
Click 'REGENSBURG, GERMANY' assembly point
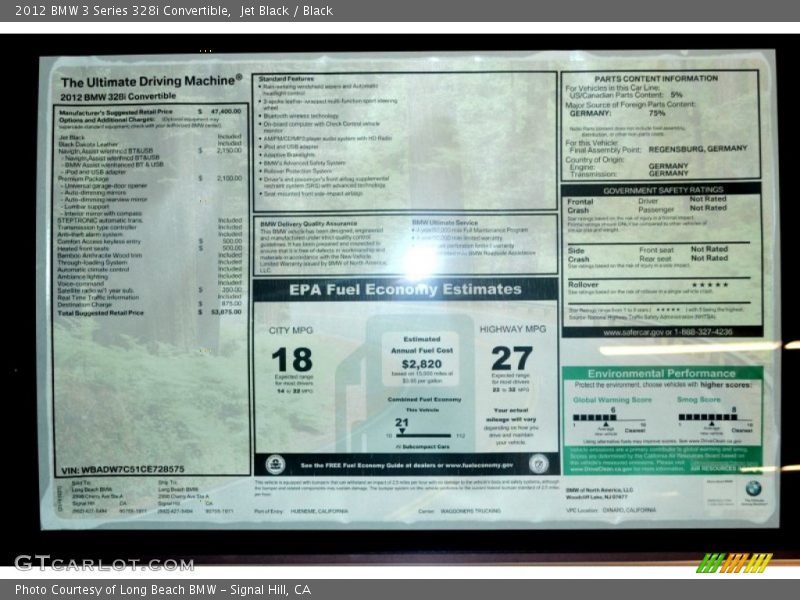pyautogui.click(x=697, y=149)
